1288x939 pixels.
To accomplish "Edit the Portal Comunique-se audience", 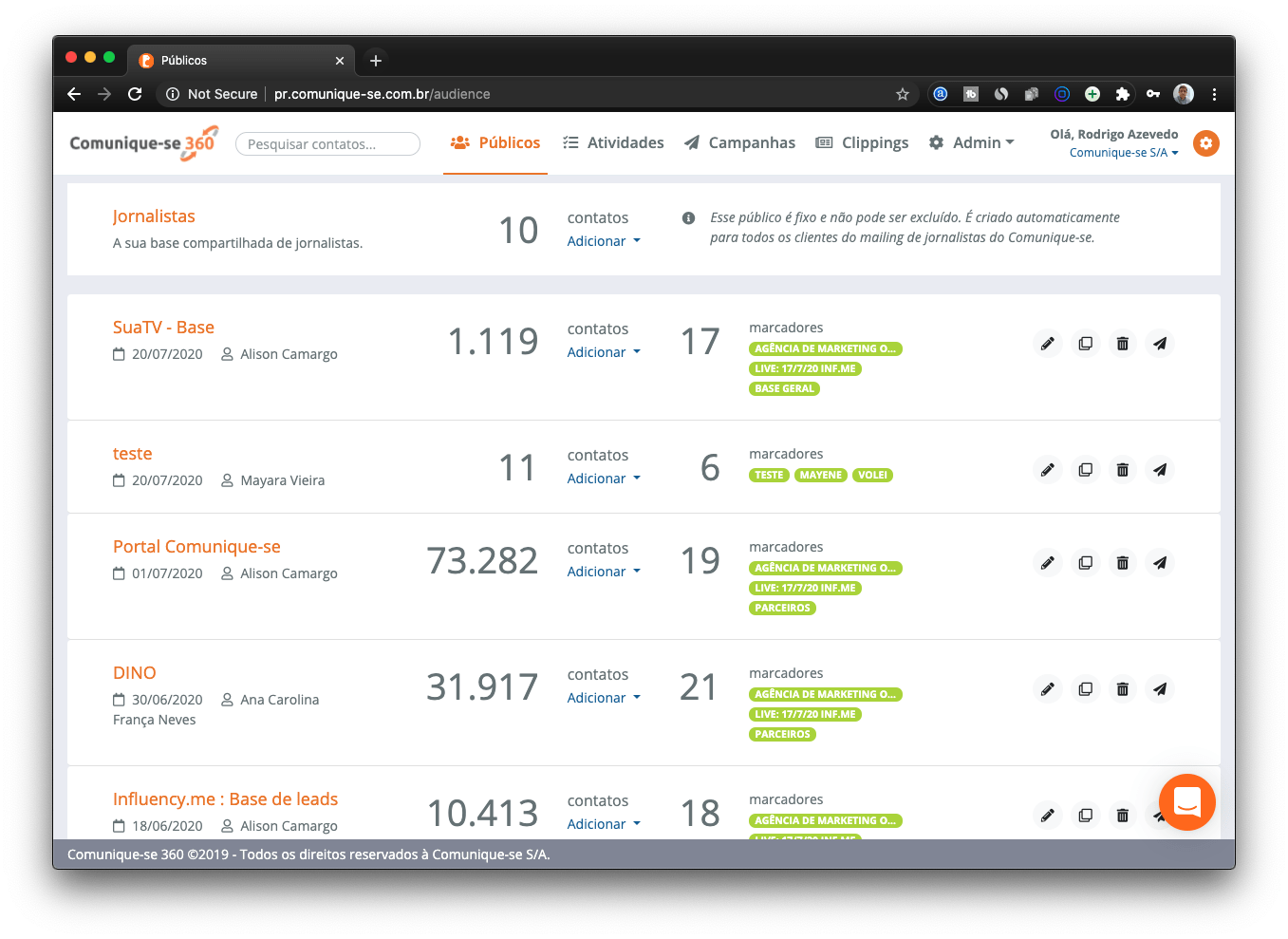I will (x=1048, y=563).
